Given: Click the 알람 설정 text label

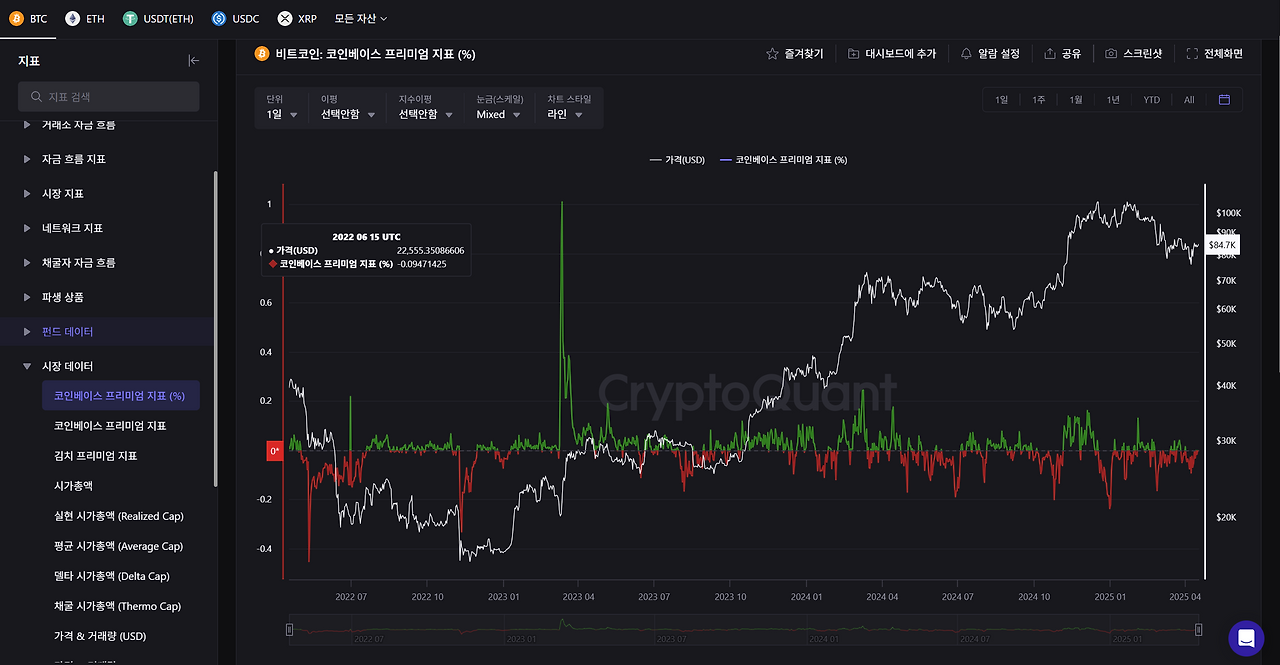Looking at the screenshot, I should click(999, 54).
